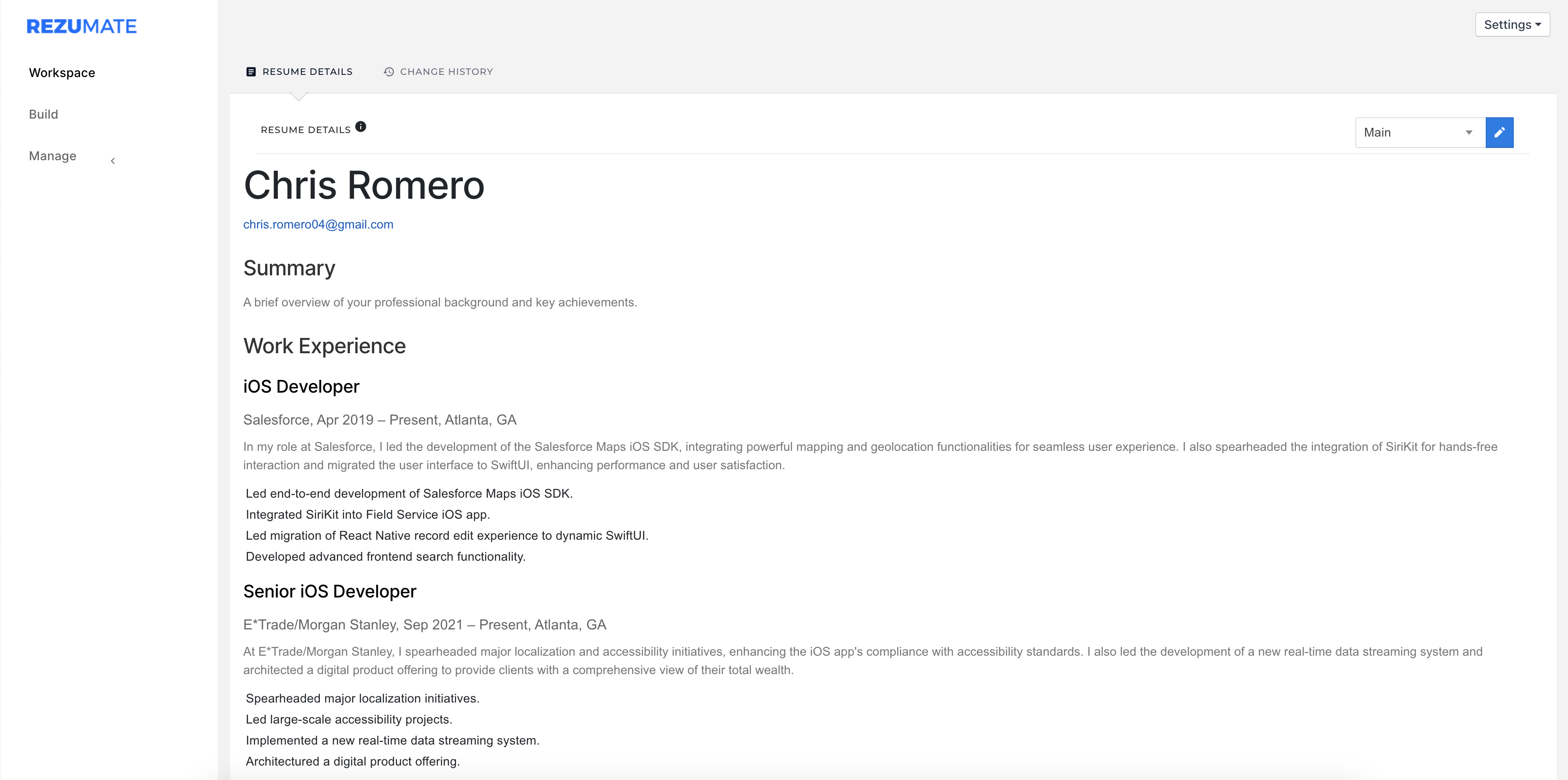Click the Salesforce, Apr 2019 – Present line
This screenshot has height=780, width=1568.
pos(380,420)
